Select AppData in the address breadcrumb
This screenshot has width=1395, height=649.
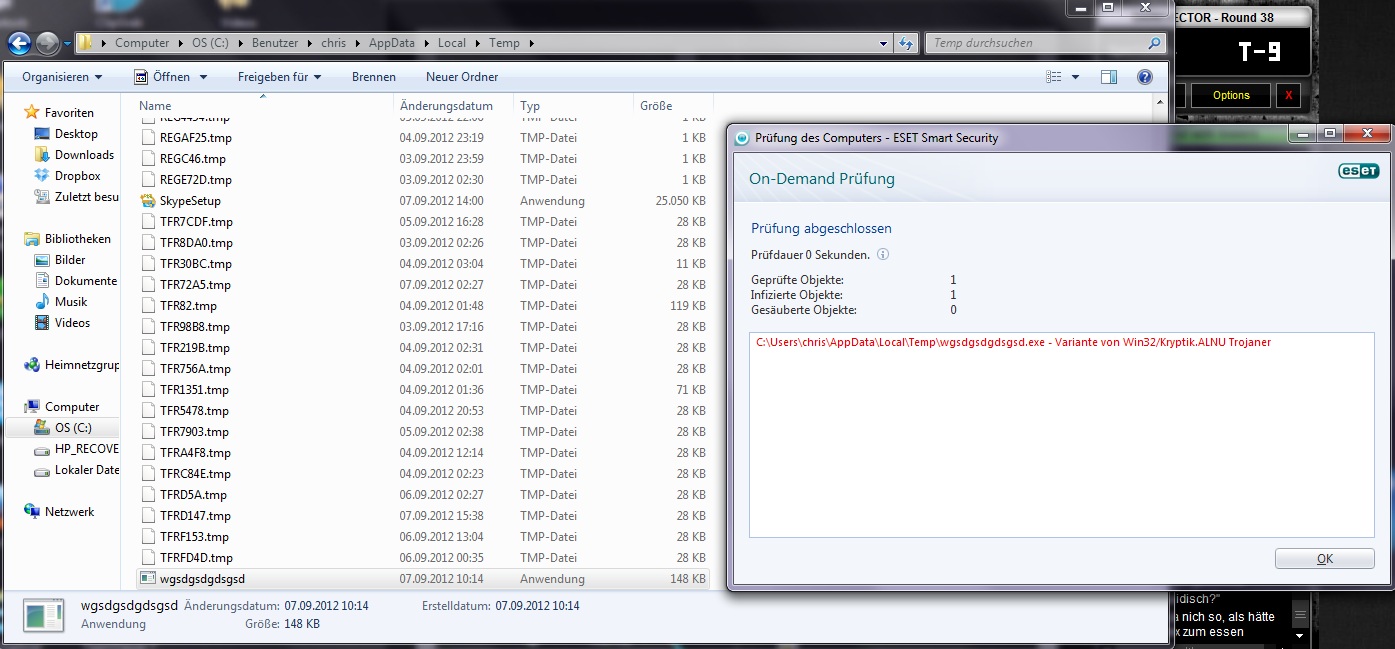(x=390, y=43)
